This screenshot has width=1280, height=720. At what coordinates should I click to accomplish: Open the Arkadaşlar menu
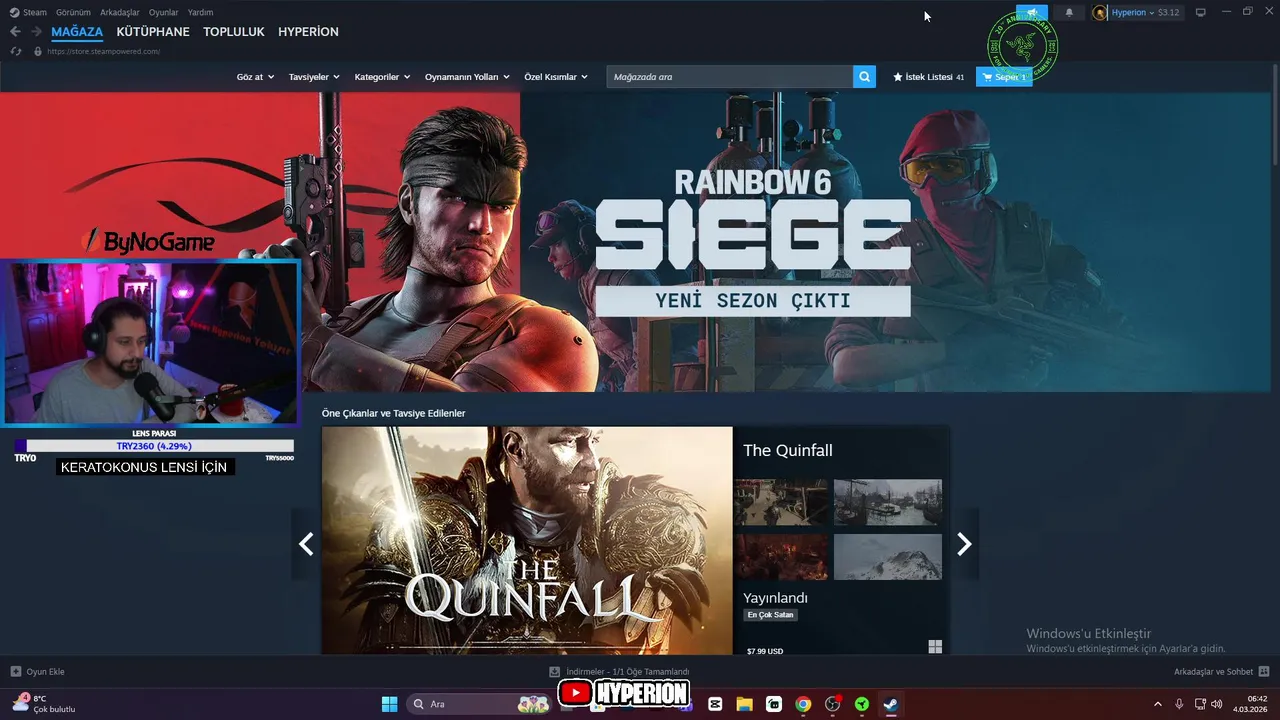(120, 12)
